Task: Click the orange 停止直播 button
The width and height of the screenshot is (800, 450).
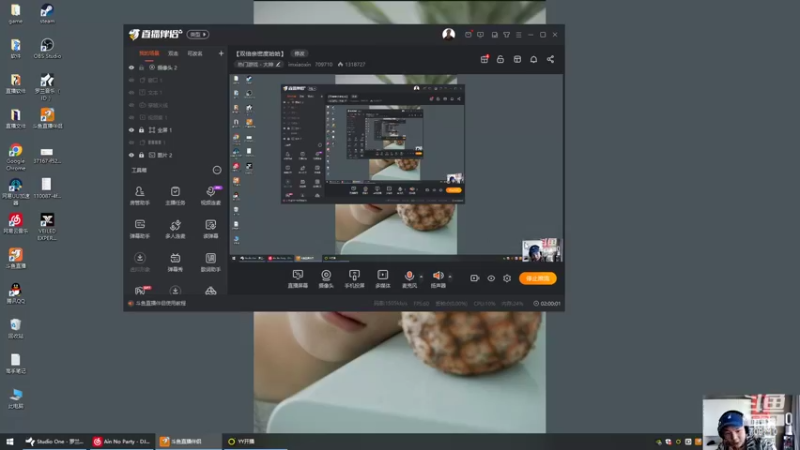Action: pos(537,278)
